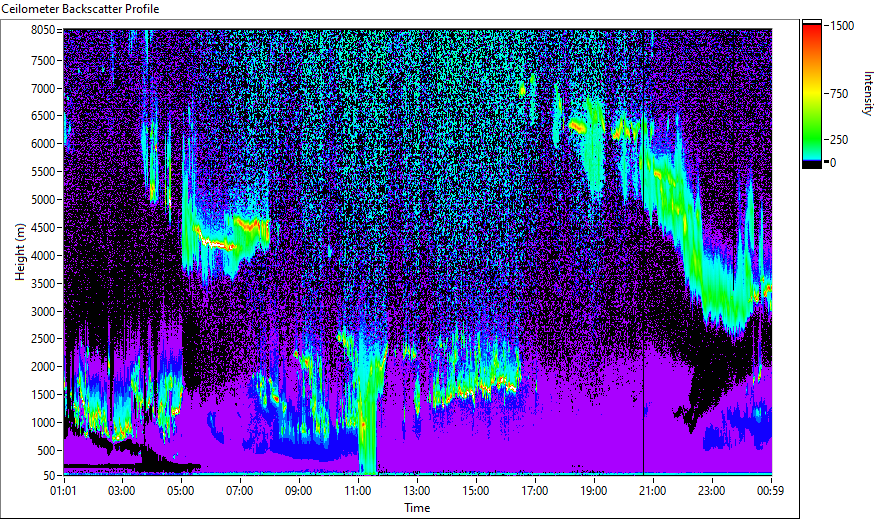Viewport: 878px width, 519px height.
Task: Select the 15:00 time axis label
Action: pos(476,491)
